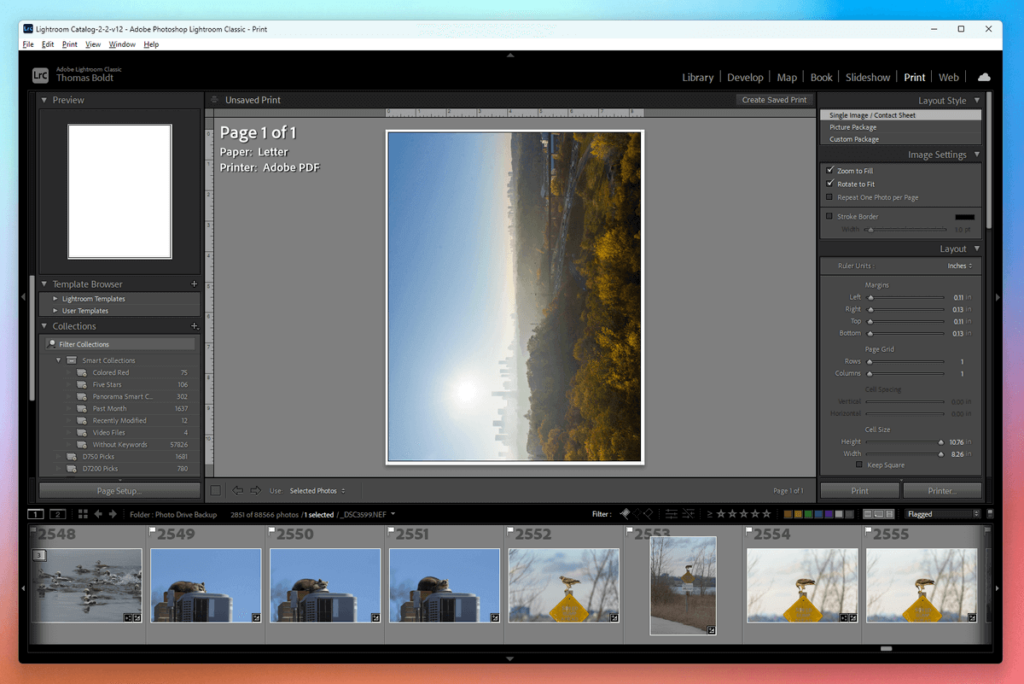Screen dimensions: 1024x684
Task: Click the Page Setup button
Action: click(x=119, y=491)
